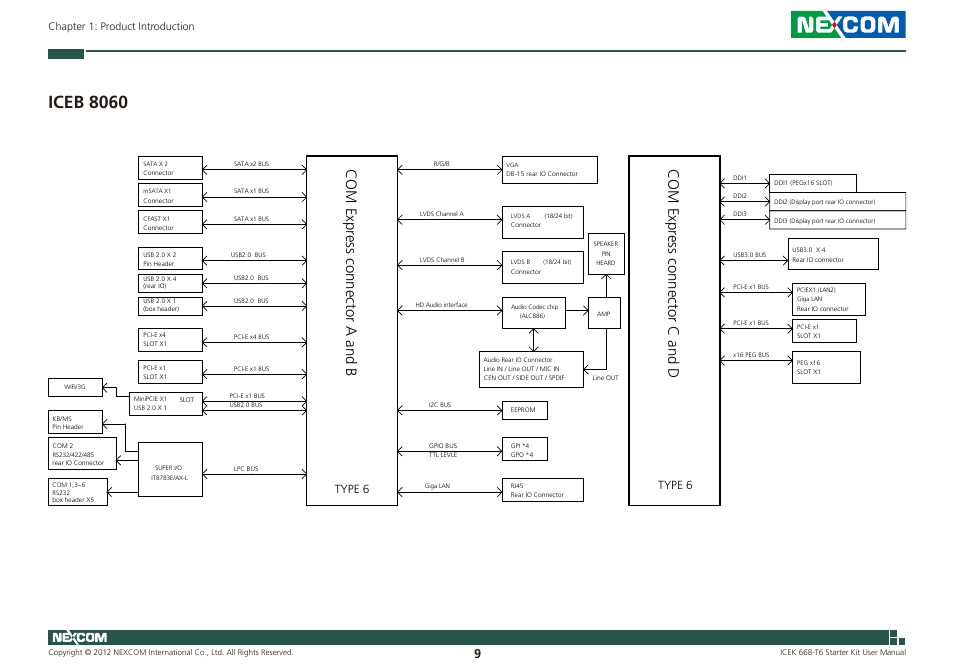954x672 pixels.
Task: Select the 'DDI2 (Display port rear IO connector)' box
Action: [838, 202]
